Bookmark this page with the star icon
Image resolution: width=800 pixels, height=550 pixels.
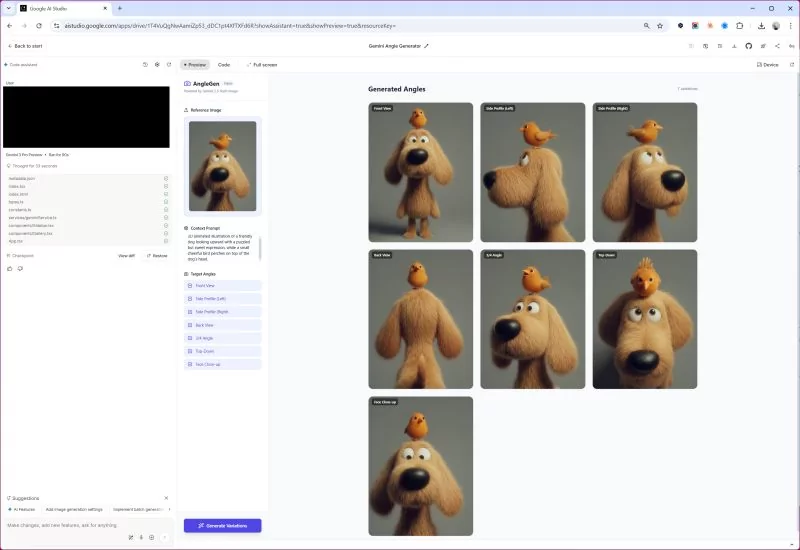point(659,25)
